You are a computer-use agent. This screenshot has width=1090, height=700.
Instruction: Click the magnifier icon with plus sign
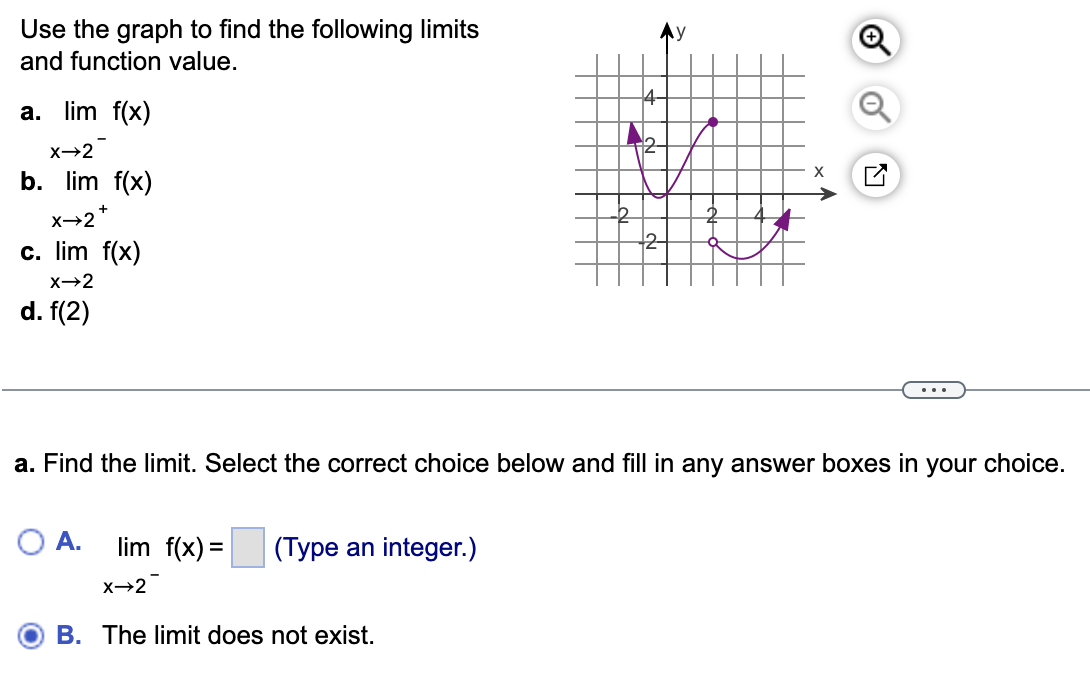874,41
